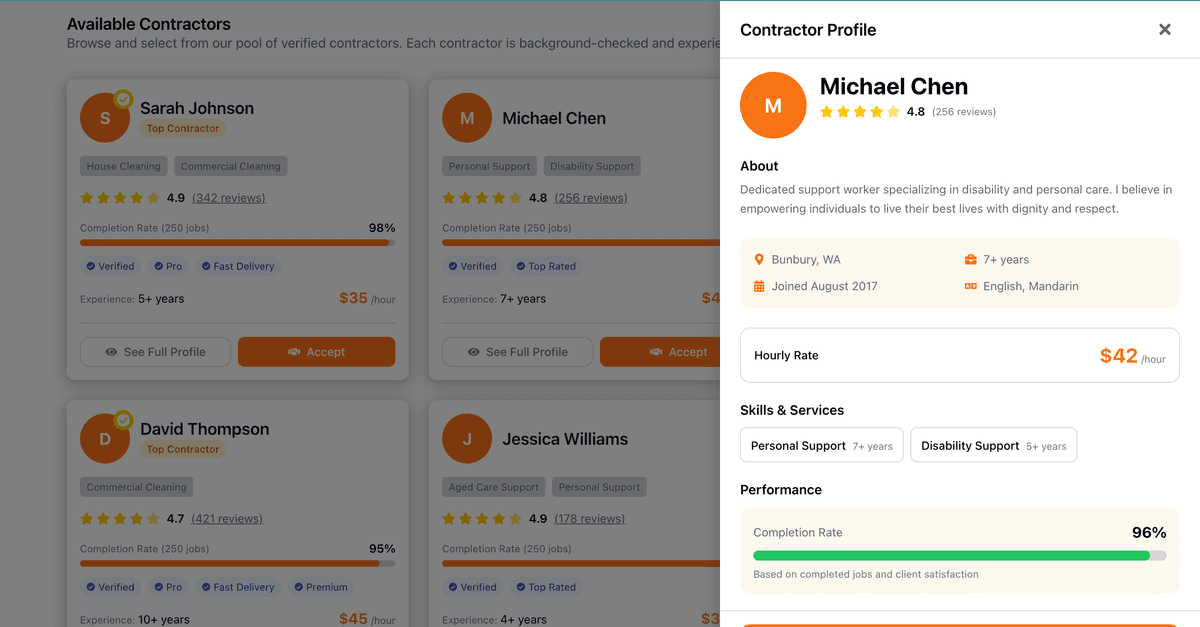Click Jessica Williams' avatar circle
The height and width of the screenshot is (627, 1200).
click(x=467, y=439)
